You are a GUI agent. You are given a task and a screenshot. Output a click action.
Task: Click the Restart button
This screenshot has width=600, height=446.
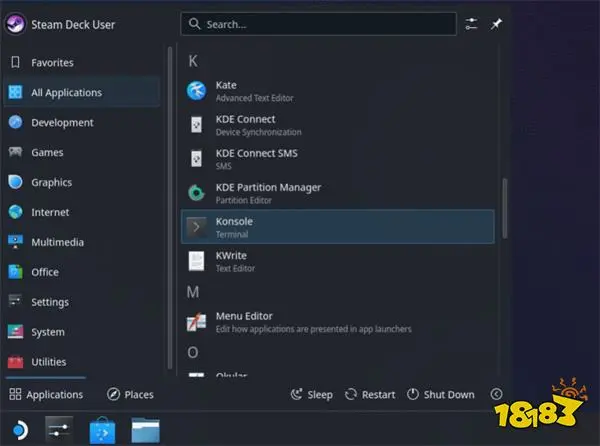pyautogui.click(x=369, y=395)
